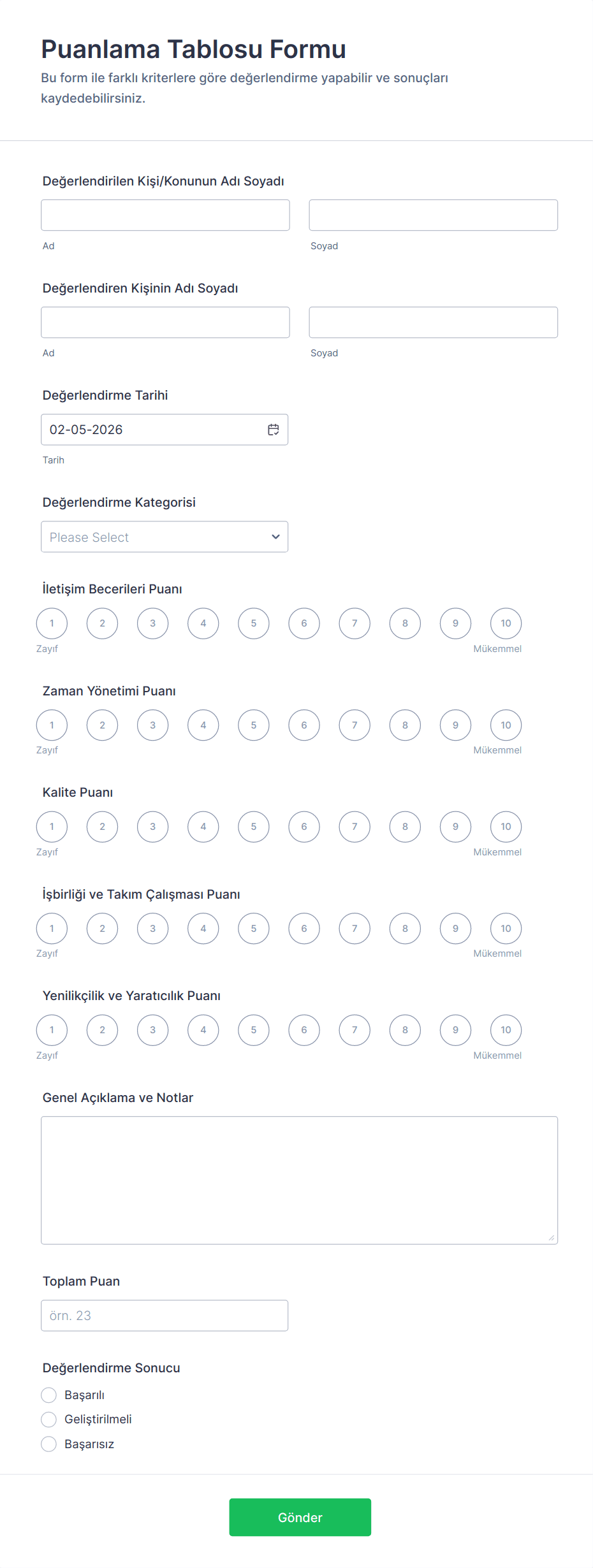Click the Değerlendirme Tarihi date field
593x1568 pixels.
click(x=153, y=430)
